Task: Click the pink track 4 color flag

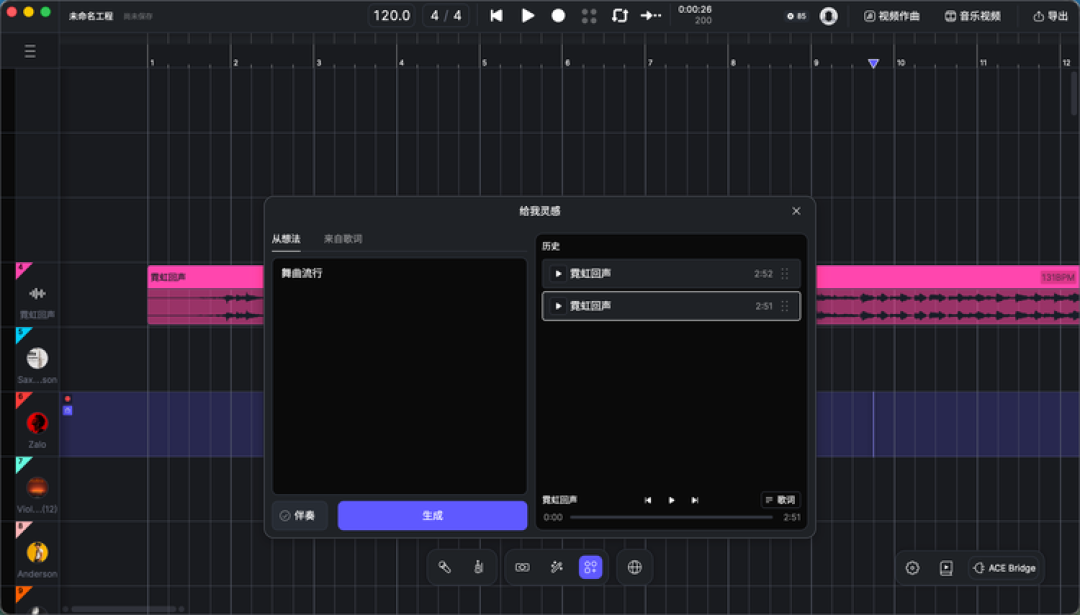Action: click(21, 269)
